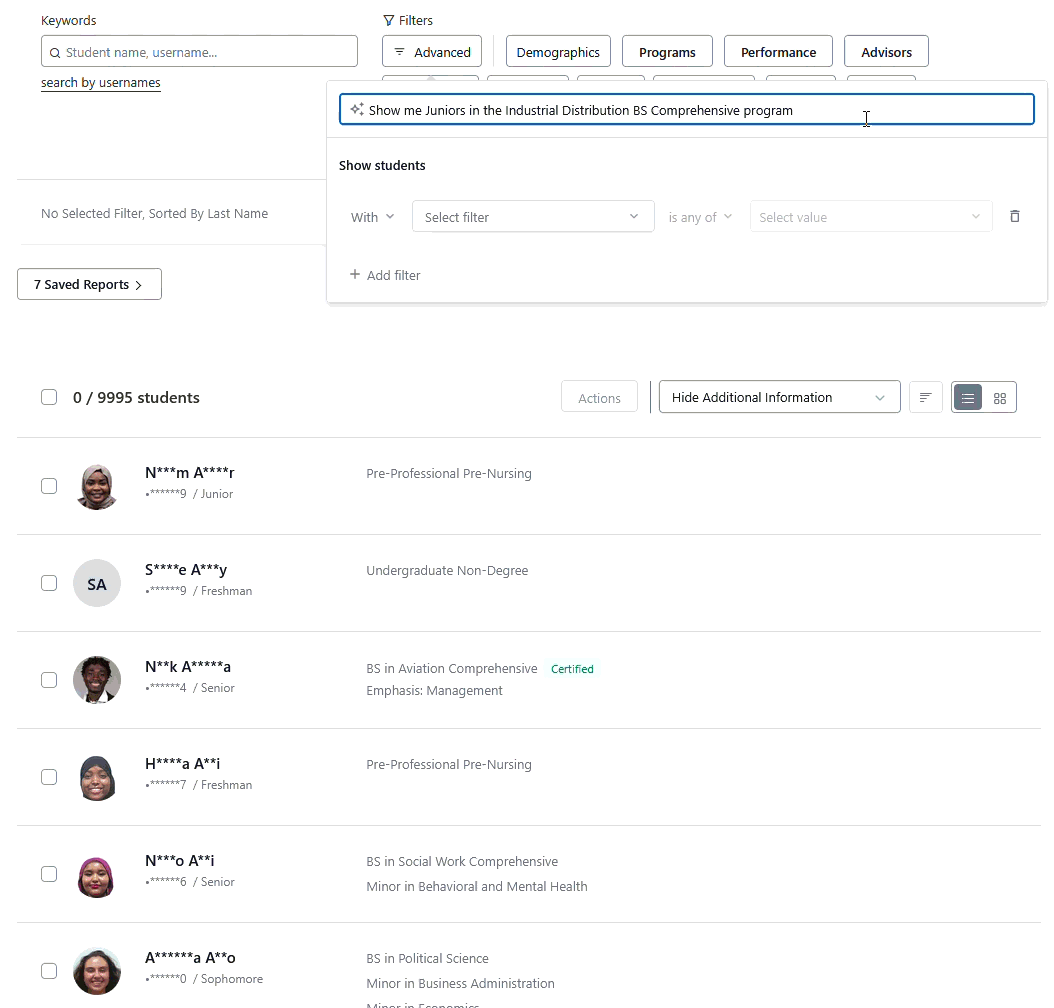The image size is (1054, 1008).
Task: Open student A******a A**o name link
Action: click(x=190, y=958)
